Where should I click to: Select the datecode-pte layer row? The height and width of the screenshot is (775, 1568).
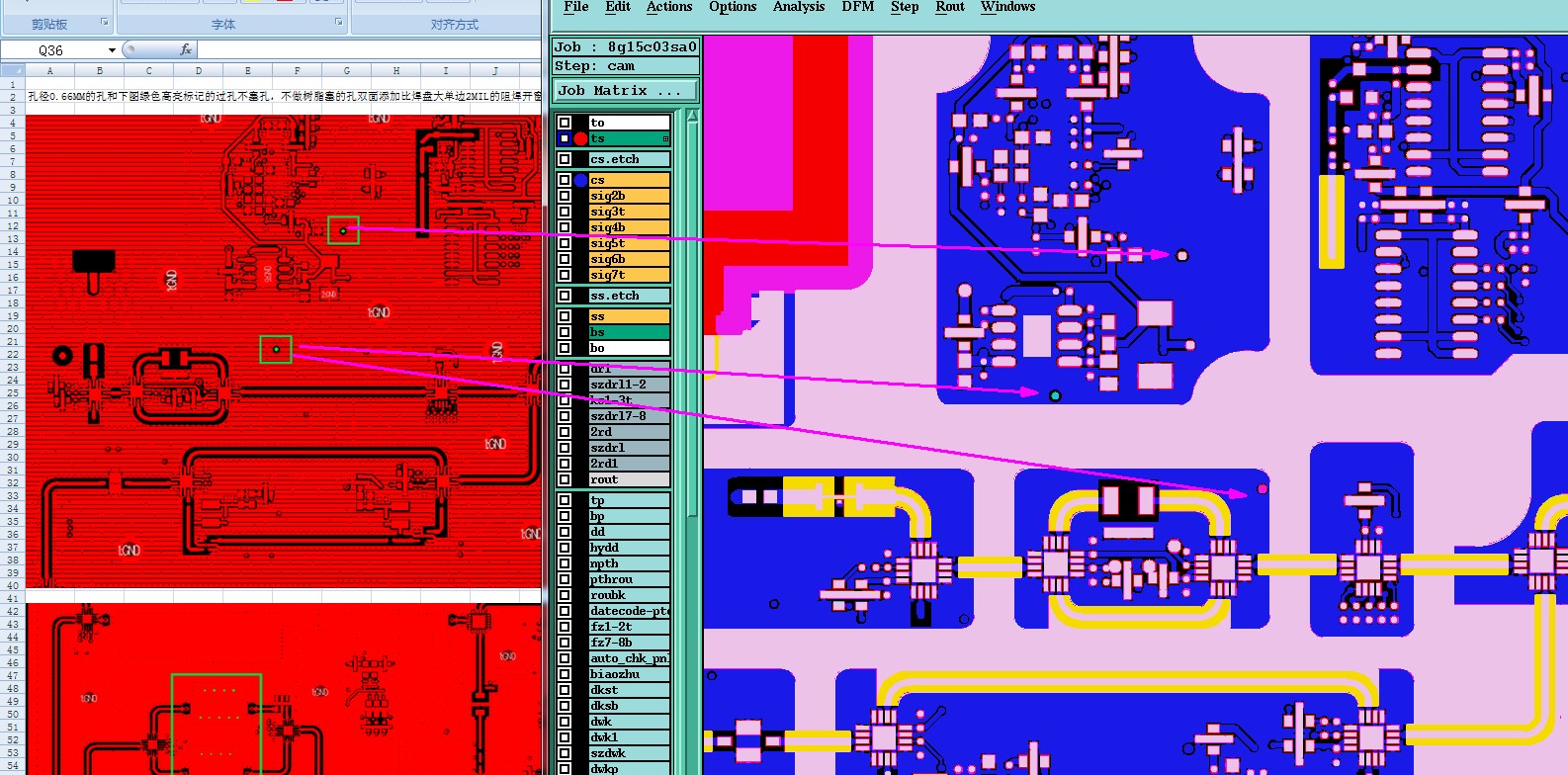[x=630, y=611]
